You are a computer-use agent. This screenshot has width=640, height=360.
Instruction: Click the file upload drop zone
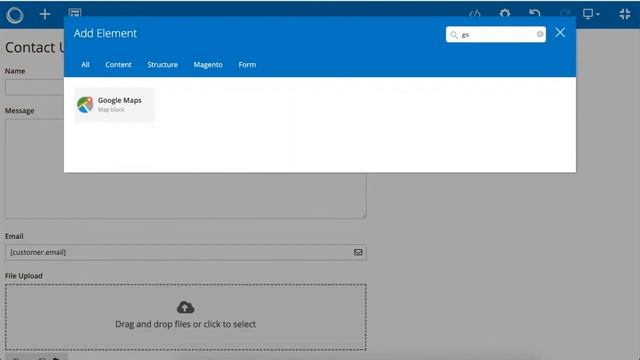tap(186, 317)
